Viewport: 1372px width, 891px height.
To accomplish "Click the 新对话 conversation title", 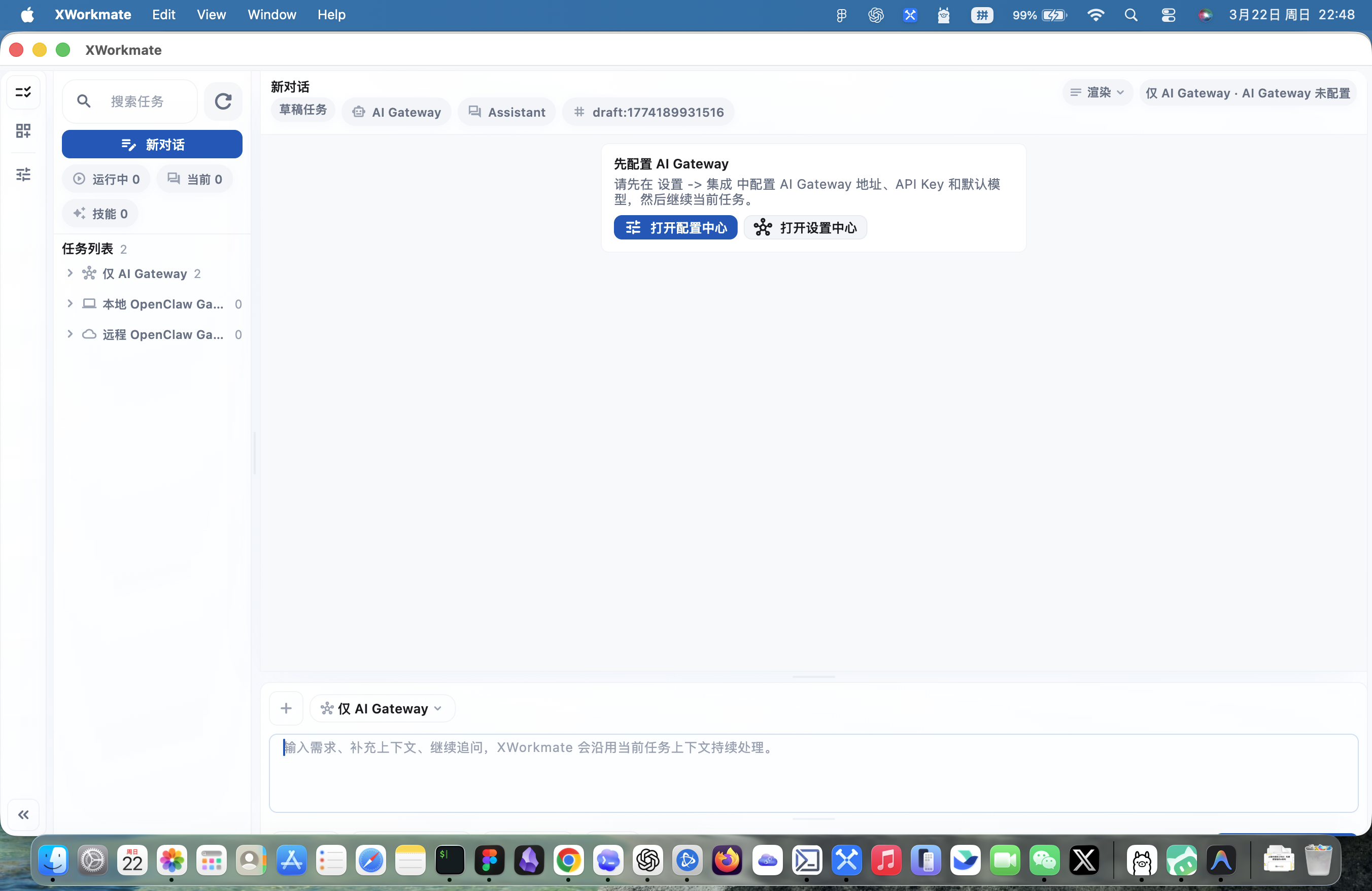I will (291, 87).
